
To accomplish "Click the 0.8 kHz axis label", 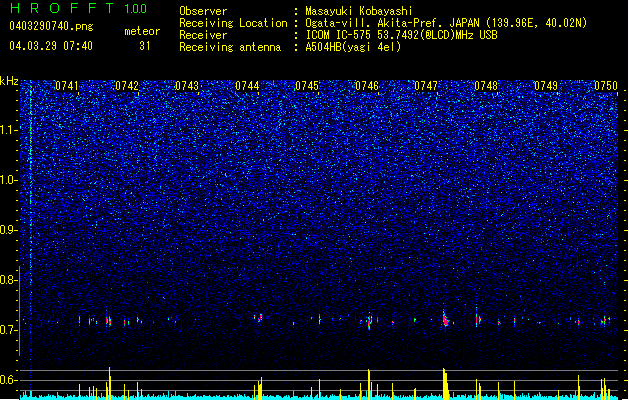I will pos(8,280).
